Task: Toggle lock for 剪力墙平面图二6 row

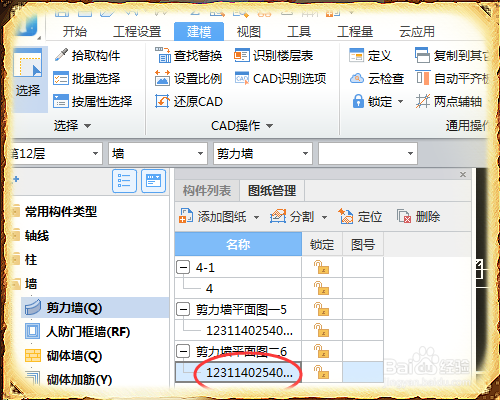Action: 322,351
